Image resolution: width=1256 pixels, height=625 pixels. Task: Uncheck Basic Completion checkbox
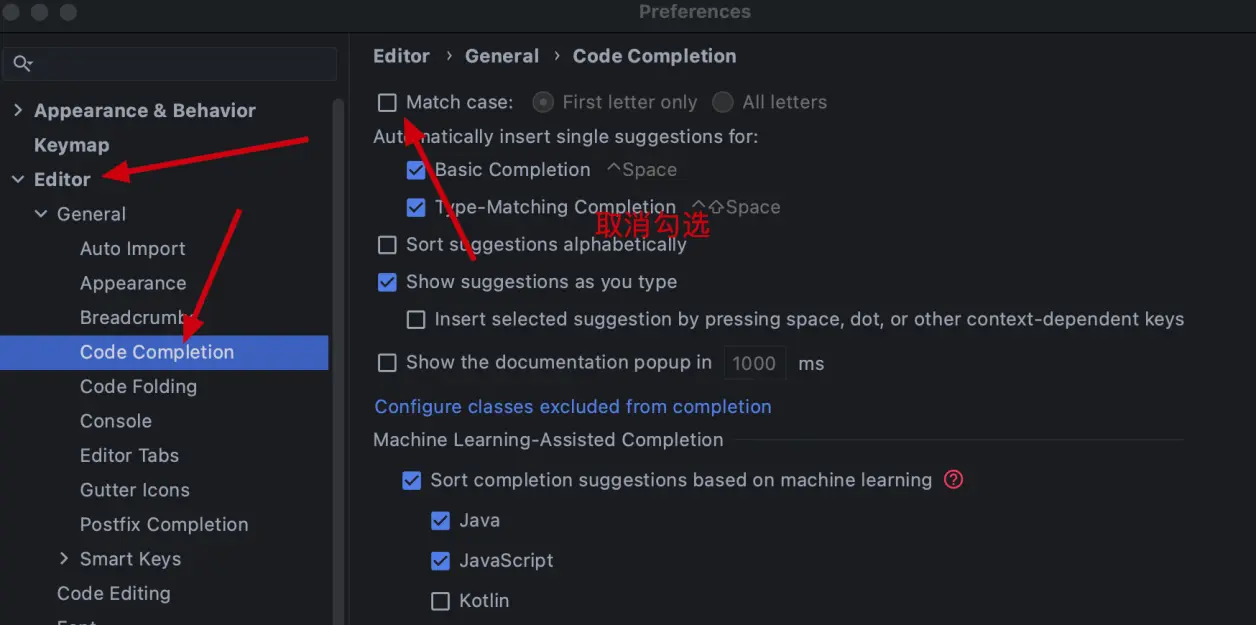coord(416,170)
